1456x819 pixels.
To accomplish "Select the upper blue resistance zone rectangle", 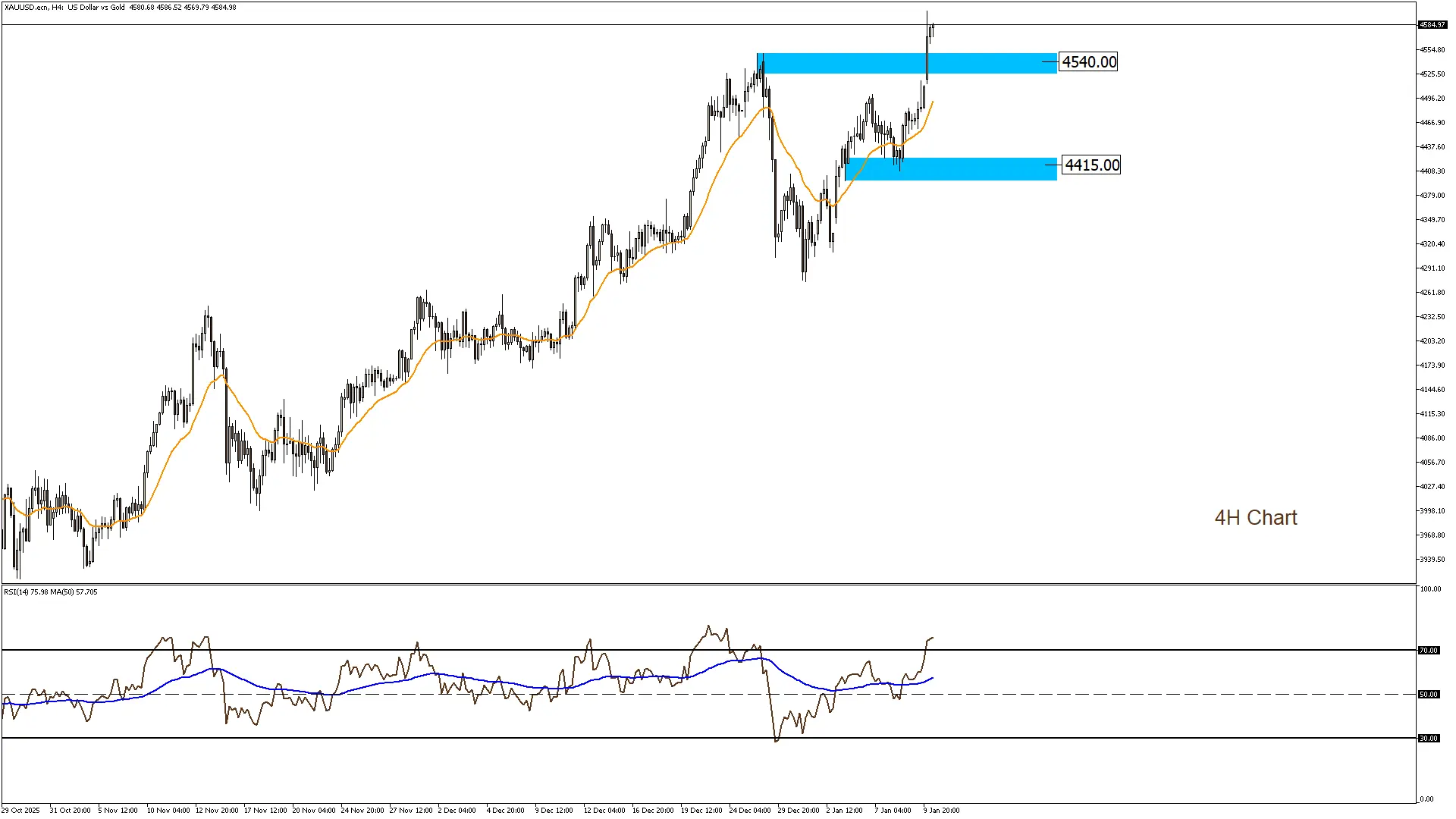I will 986,64.
